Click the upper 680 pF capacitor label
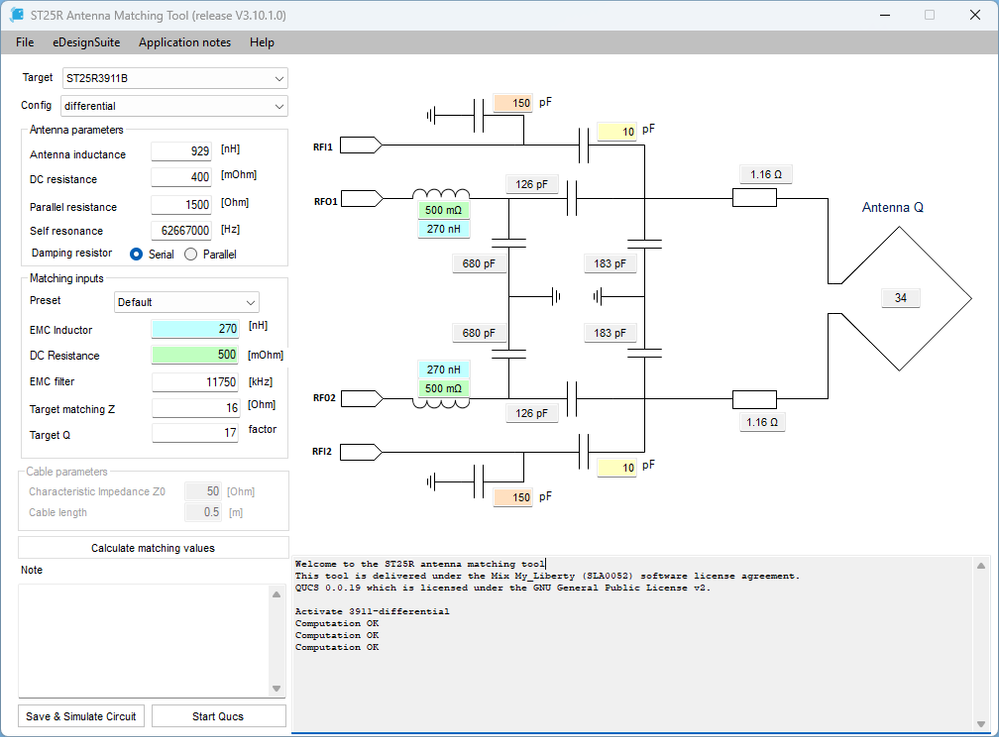Viewport: 999px width, 737px height. pyautogui.click(x=478, y=263)
